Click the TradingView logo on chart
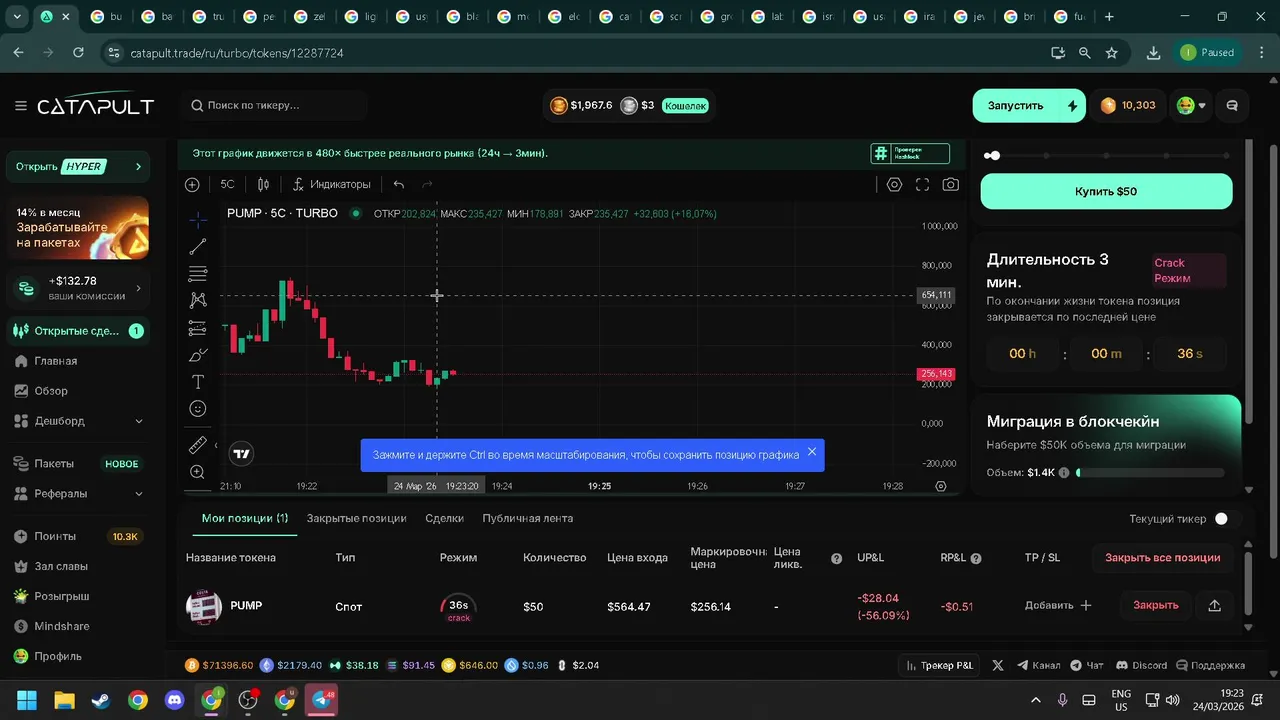 click(x=240, y=454)
